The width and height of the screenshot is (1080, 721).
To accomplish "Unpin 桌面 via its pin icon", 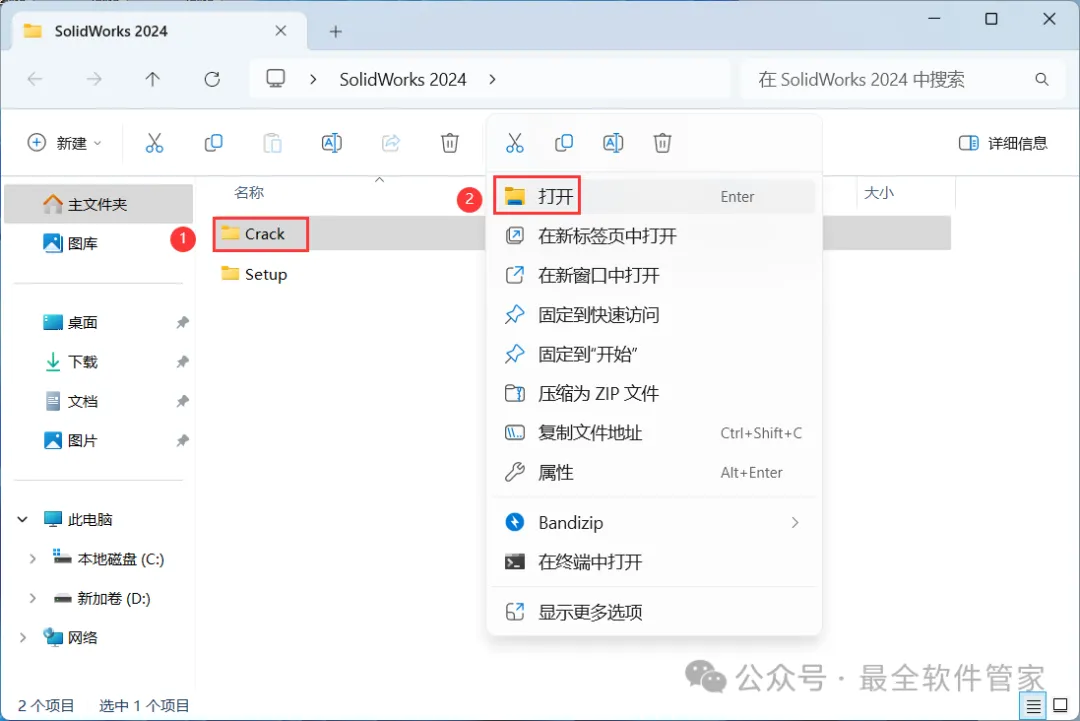I will coord(182,322).
